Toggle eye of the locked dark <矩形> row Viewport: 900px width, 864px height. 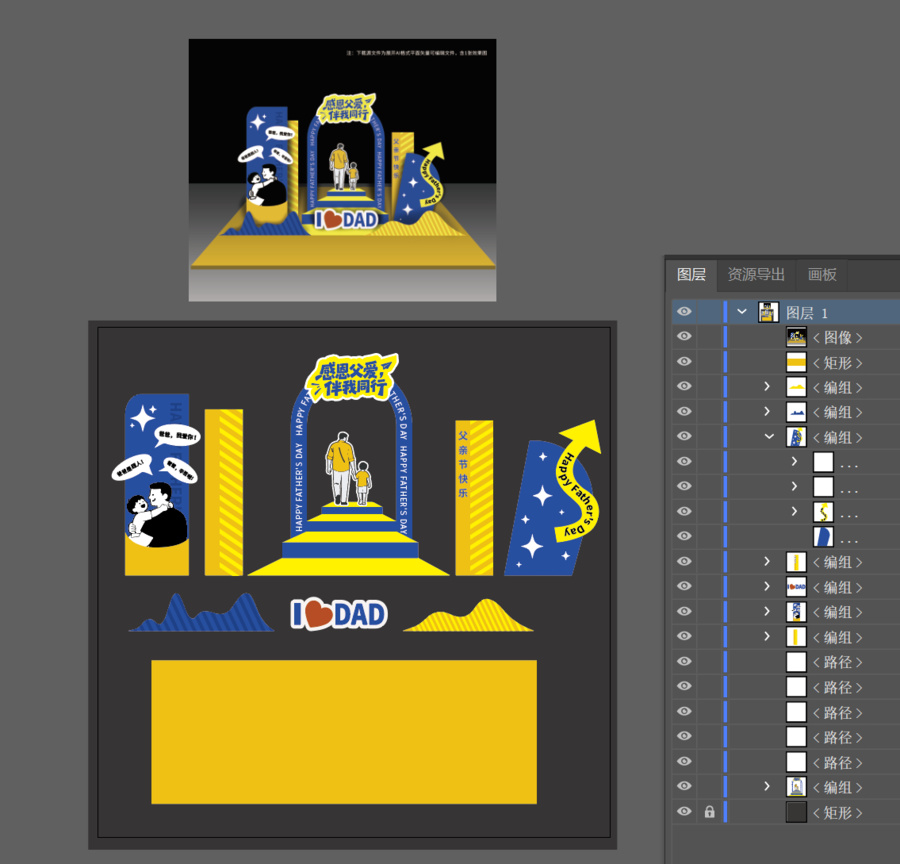pos(684,812)
